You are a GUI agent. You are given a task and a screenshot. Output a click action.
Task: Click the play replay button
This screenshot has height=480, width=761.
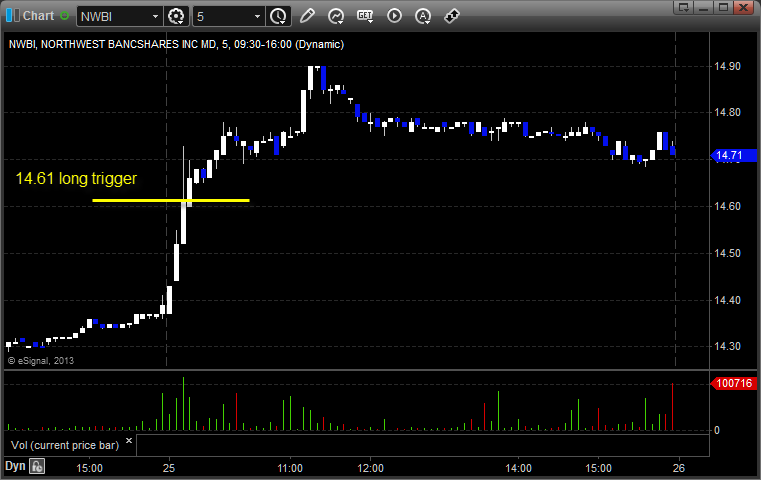point(394,16)
